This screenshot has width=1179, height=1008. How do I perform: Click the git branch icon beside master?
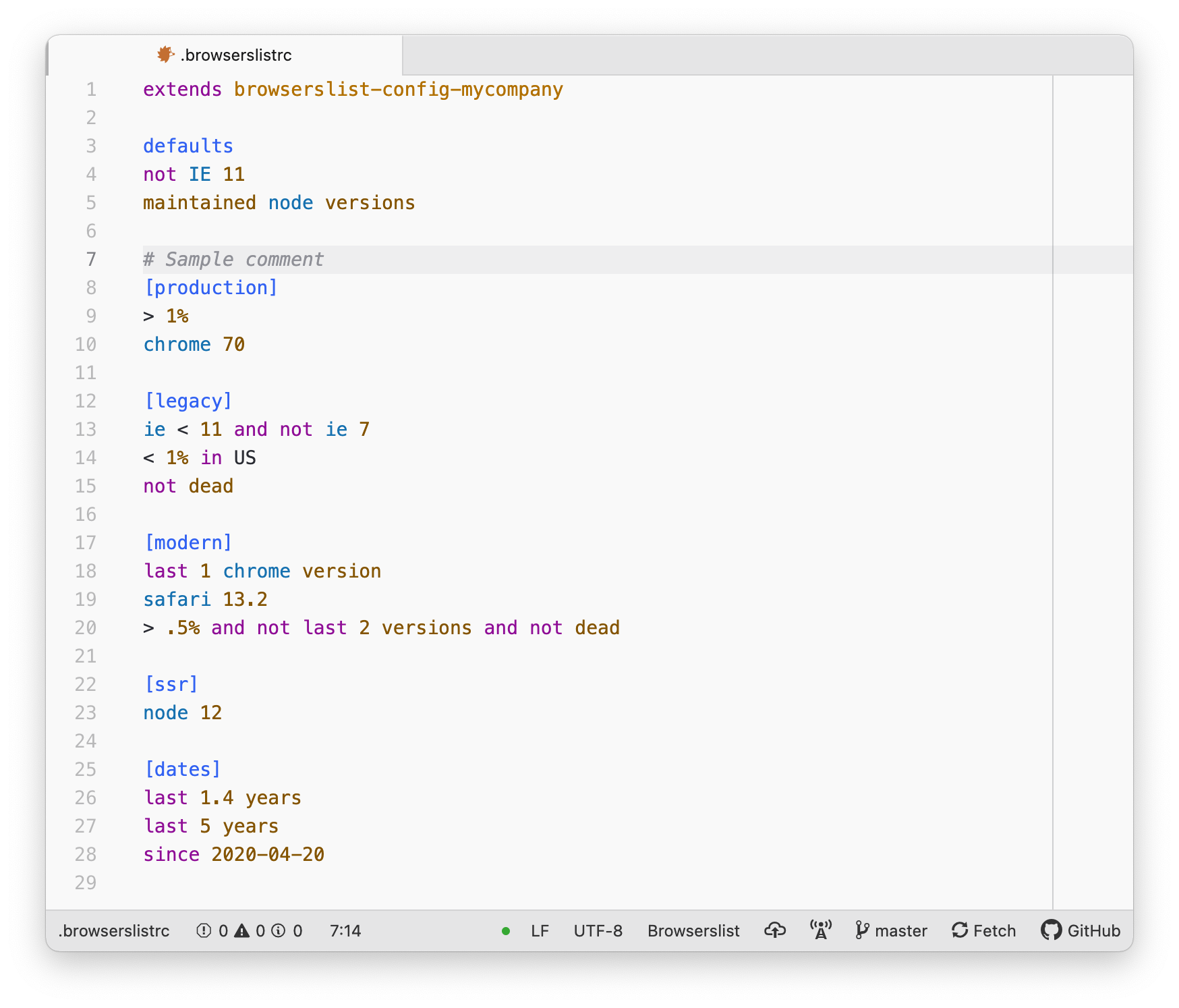click(x=862, y=930)
